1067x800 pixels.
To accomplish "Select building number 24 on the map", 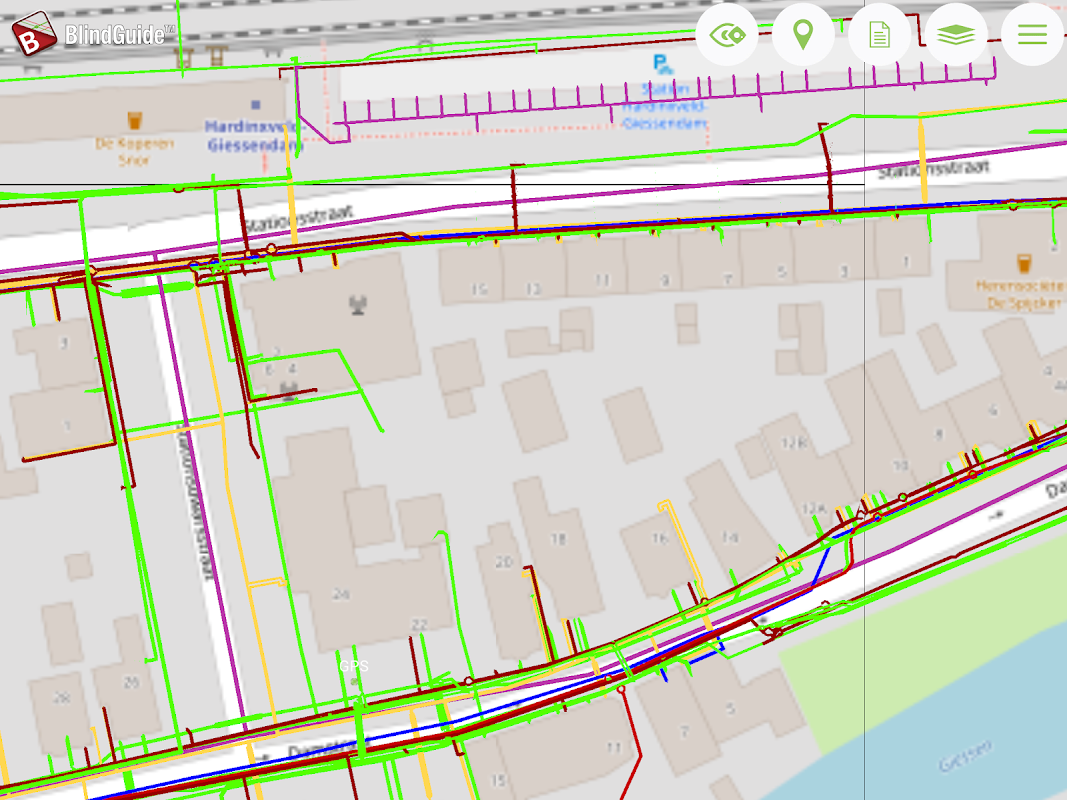I will point(341,594).
